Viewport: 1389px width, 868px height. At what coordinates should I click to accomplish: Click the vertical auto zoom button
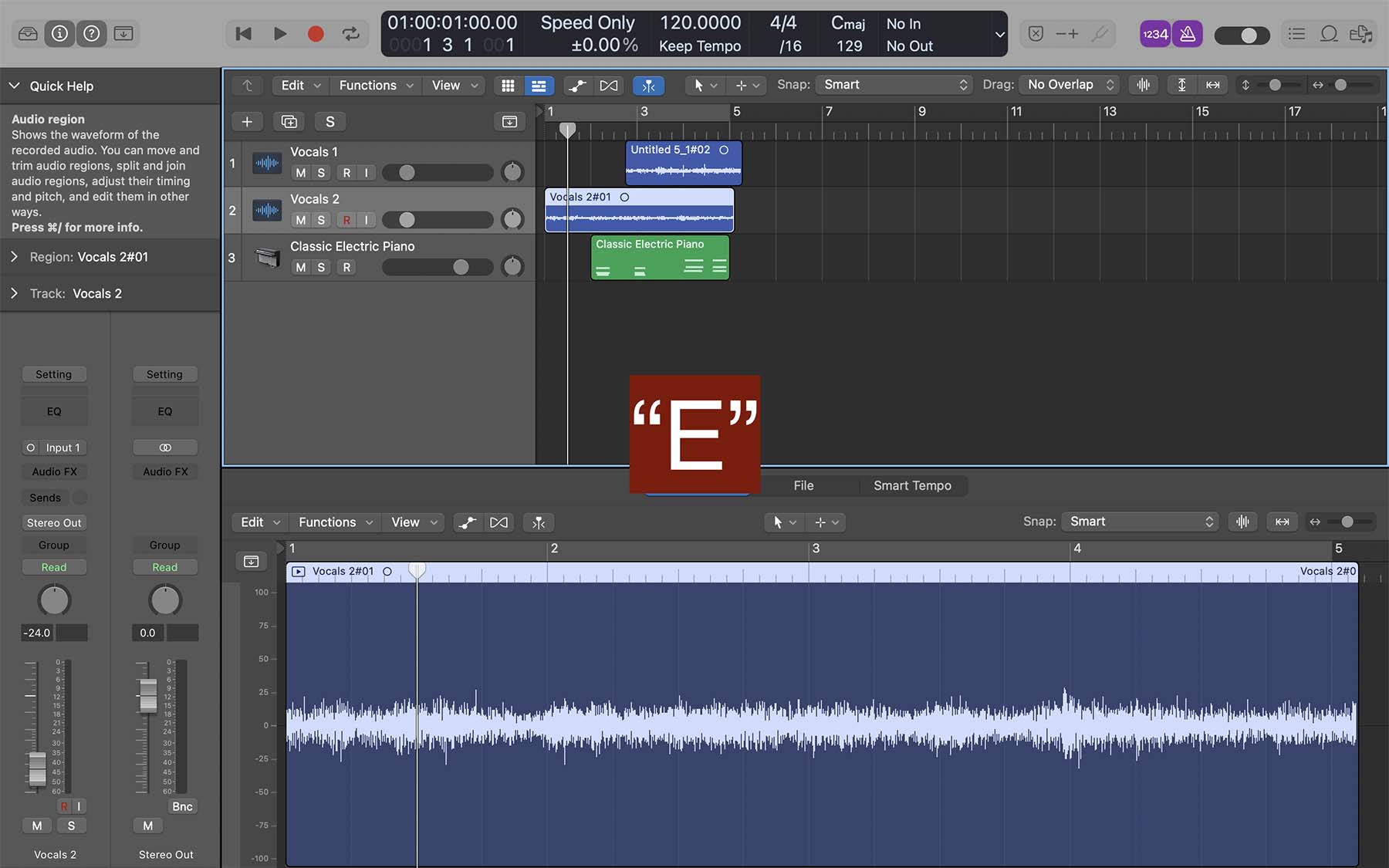pyautogui.click(x=1181, y=85)
